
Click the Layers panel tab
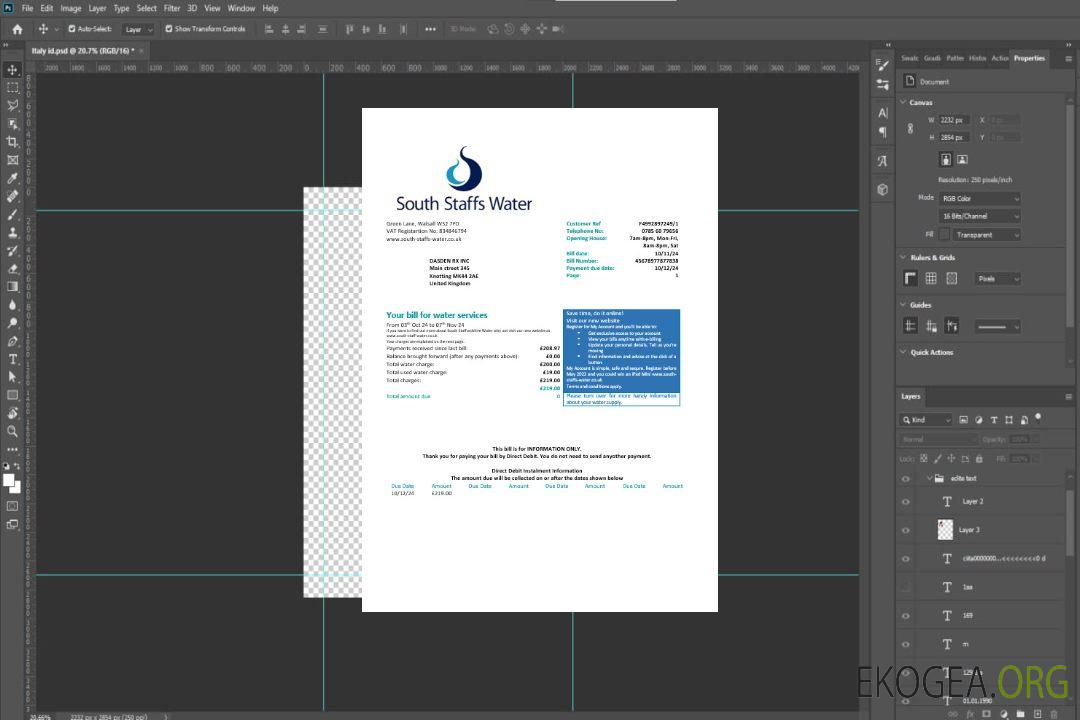[911, 396]
